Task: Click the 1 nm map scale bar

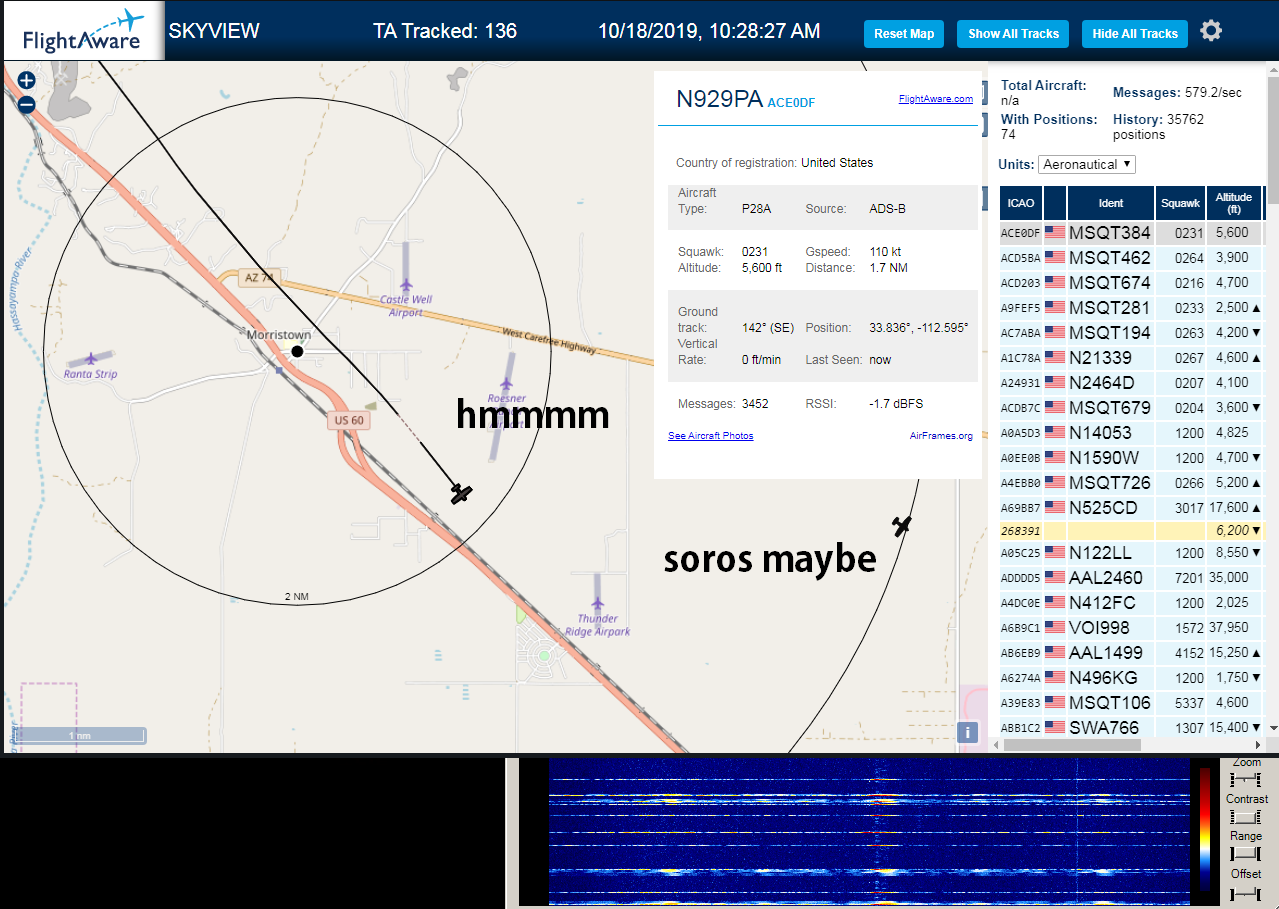Action: 80,736
